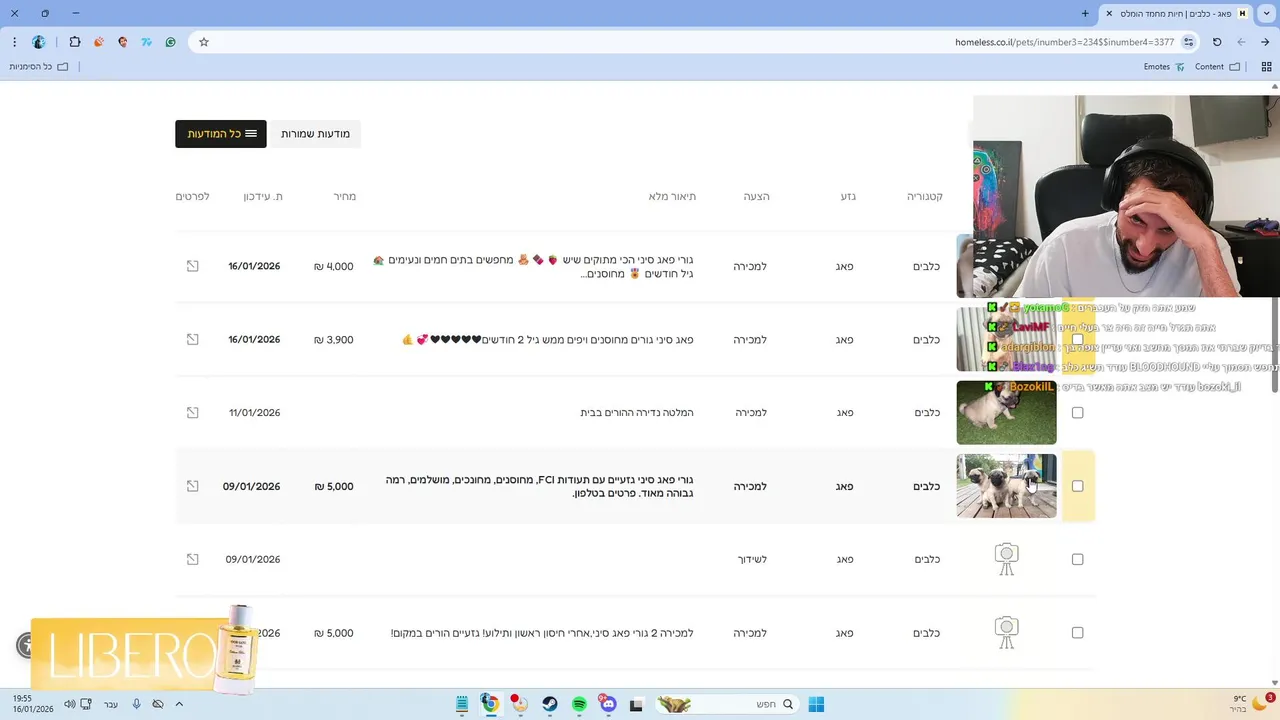The width and height of the screenshot is (1280, 720).
Task: Sort by the ת. עידכון column header
Action: click(x=263, y=196)
